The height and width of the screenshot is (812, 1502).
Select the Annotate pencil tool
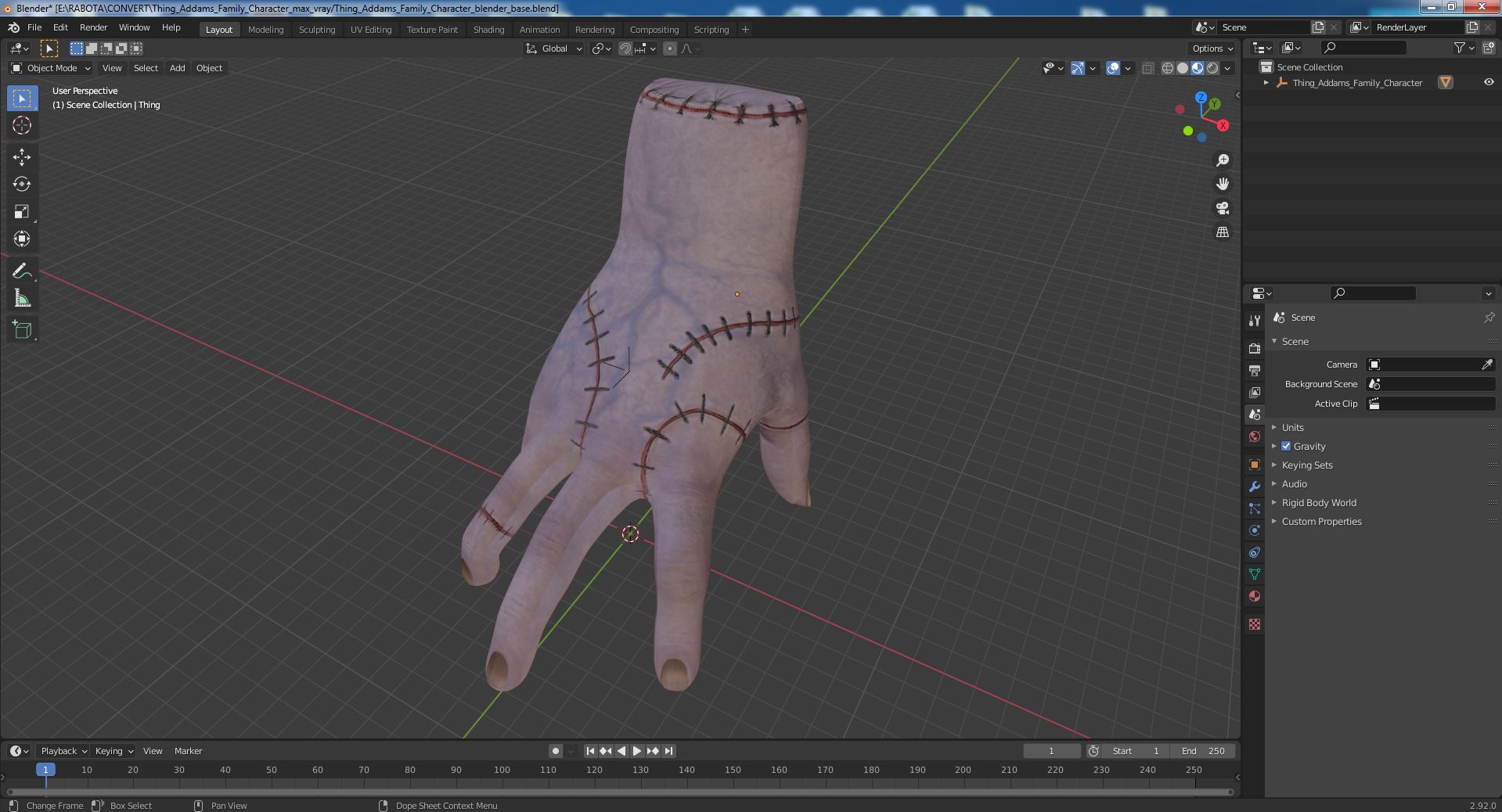[x=22, y=271]
